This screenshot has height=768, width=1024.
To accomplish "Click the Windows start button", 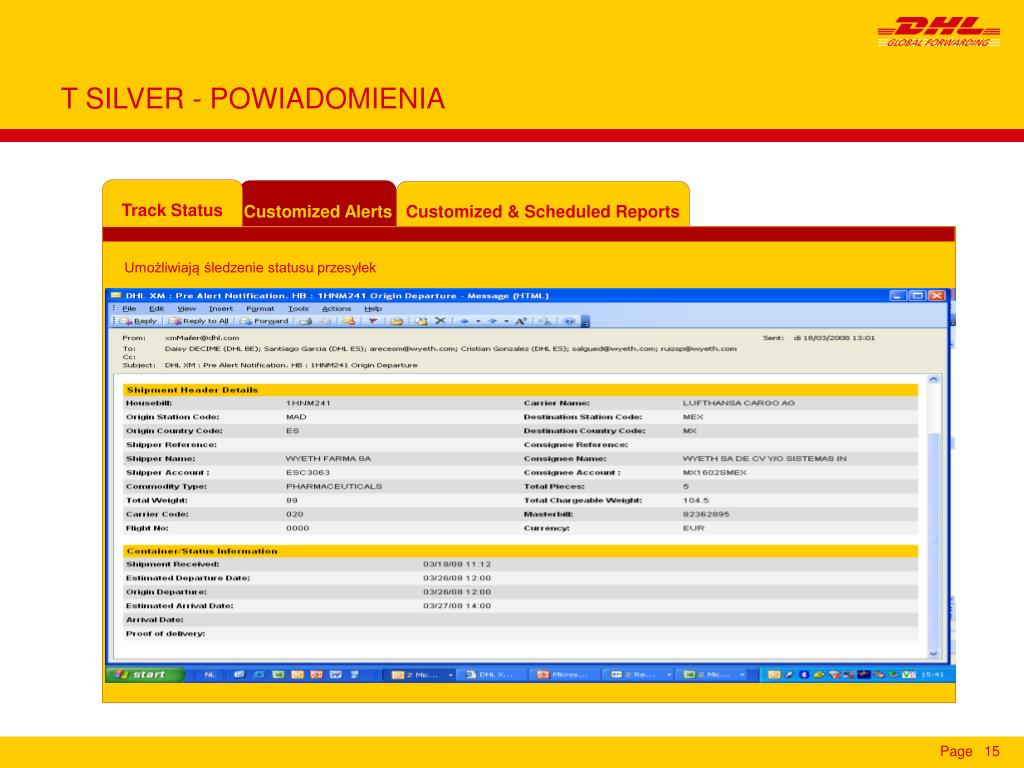I will click(144, 675).
